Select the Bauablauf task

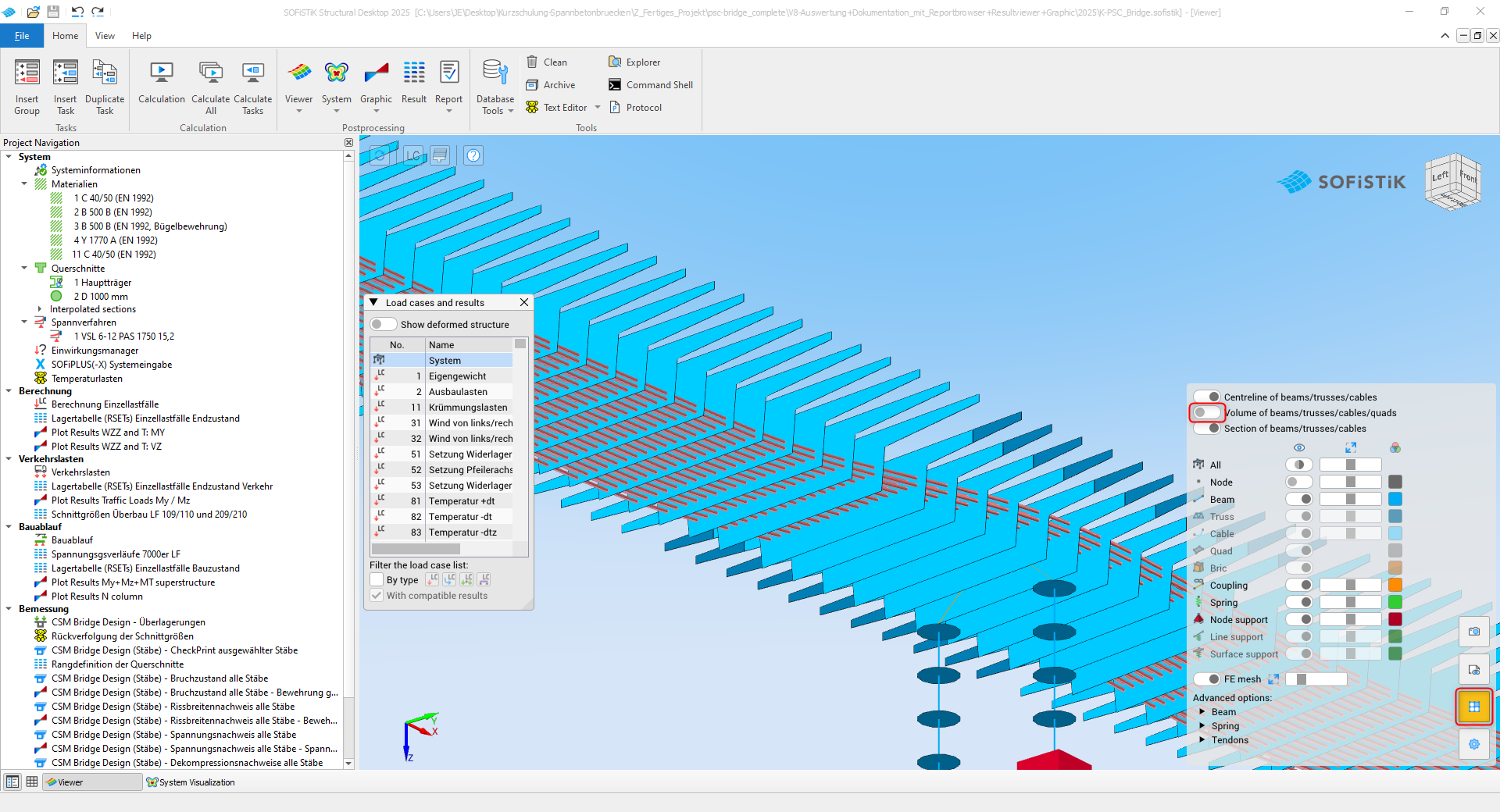[x=72, y=540]
